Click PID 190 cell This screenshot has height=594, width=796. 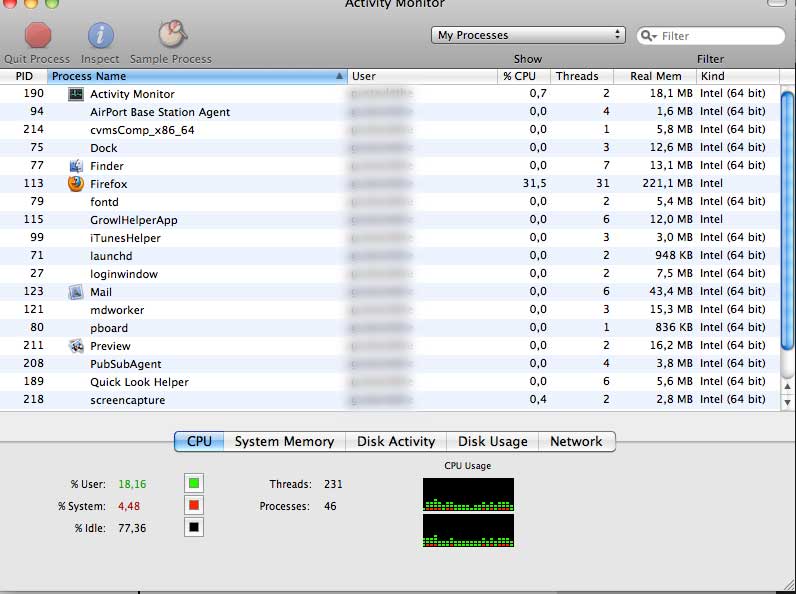coord(34,93)
